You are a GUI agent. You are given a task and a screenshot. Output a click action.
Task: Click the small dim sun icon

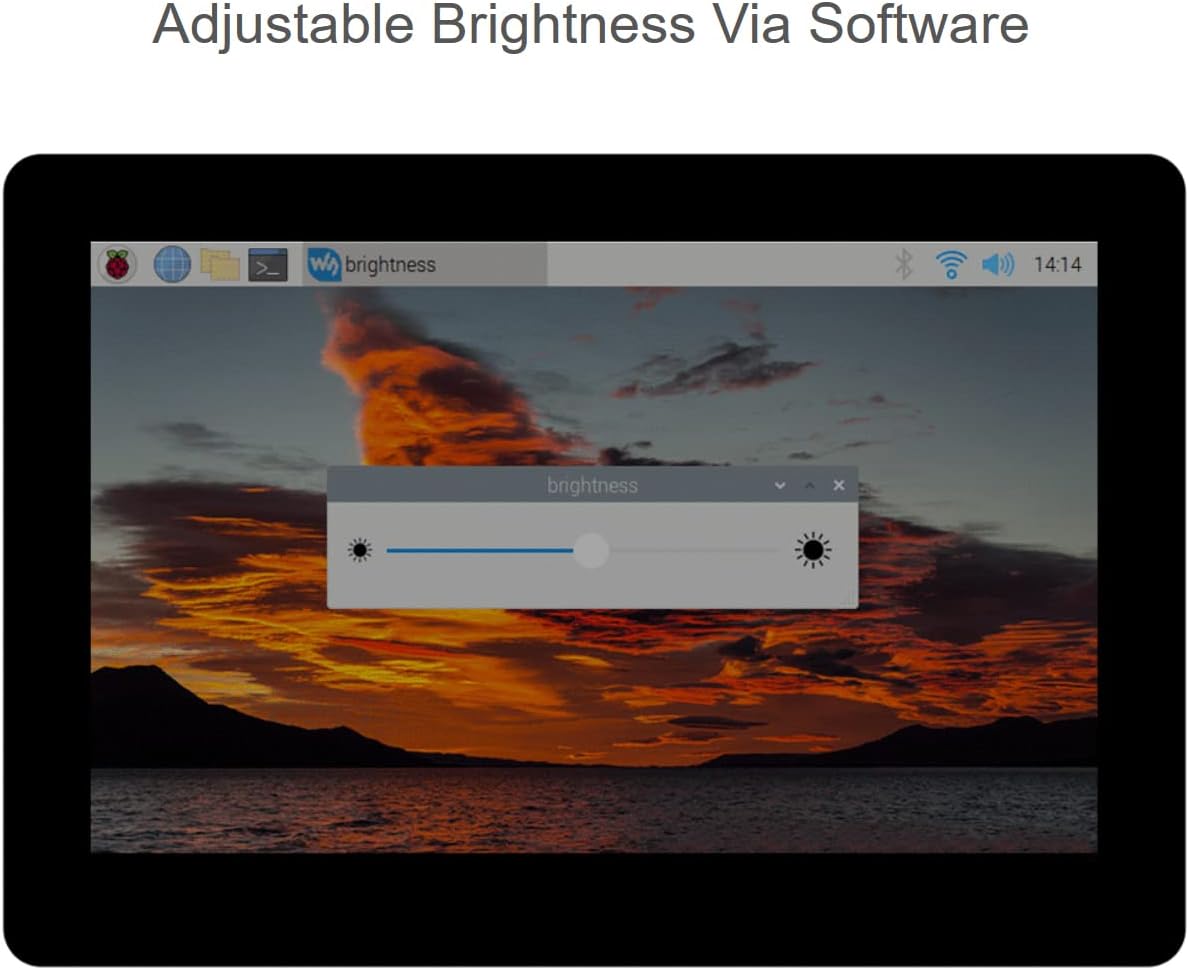(360, 550)
